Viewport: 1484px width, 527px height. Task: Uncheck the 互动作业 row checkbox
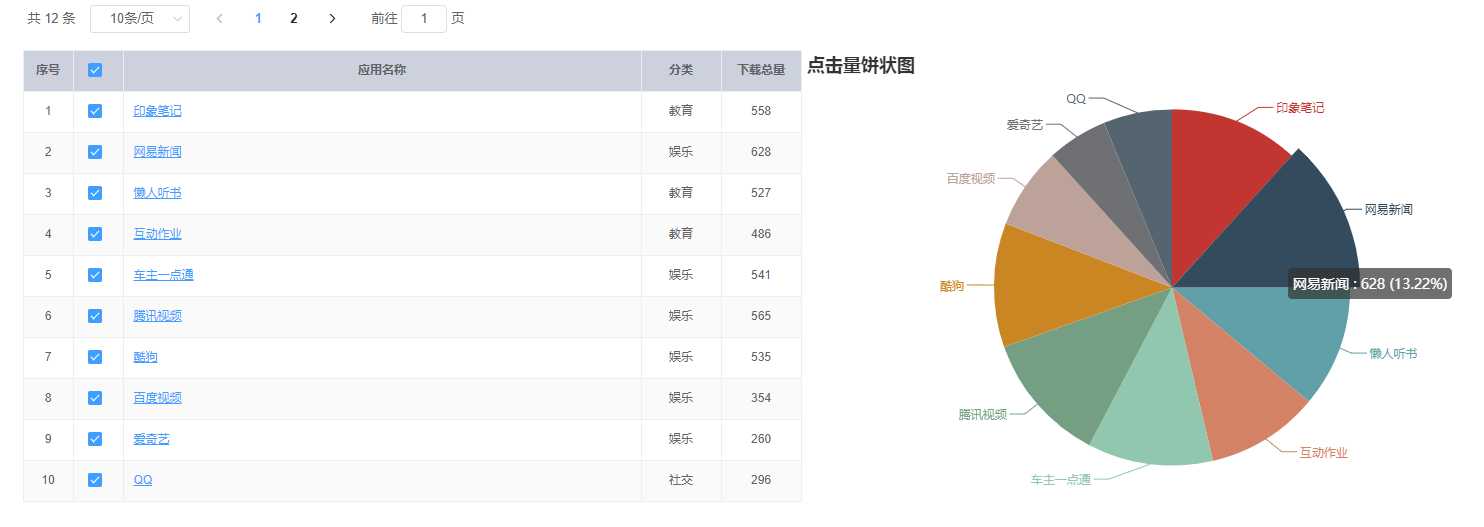pyautogui.click(x=95, y=234)
